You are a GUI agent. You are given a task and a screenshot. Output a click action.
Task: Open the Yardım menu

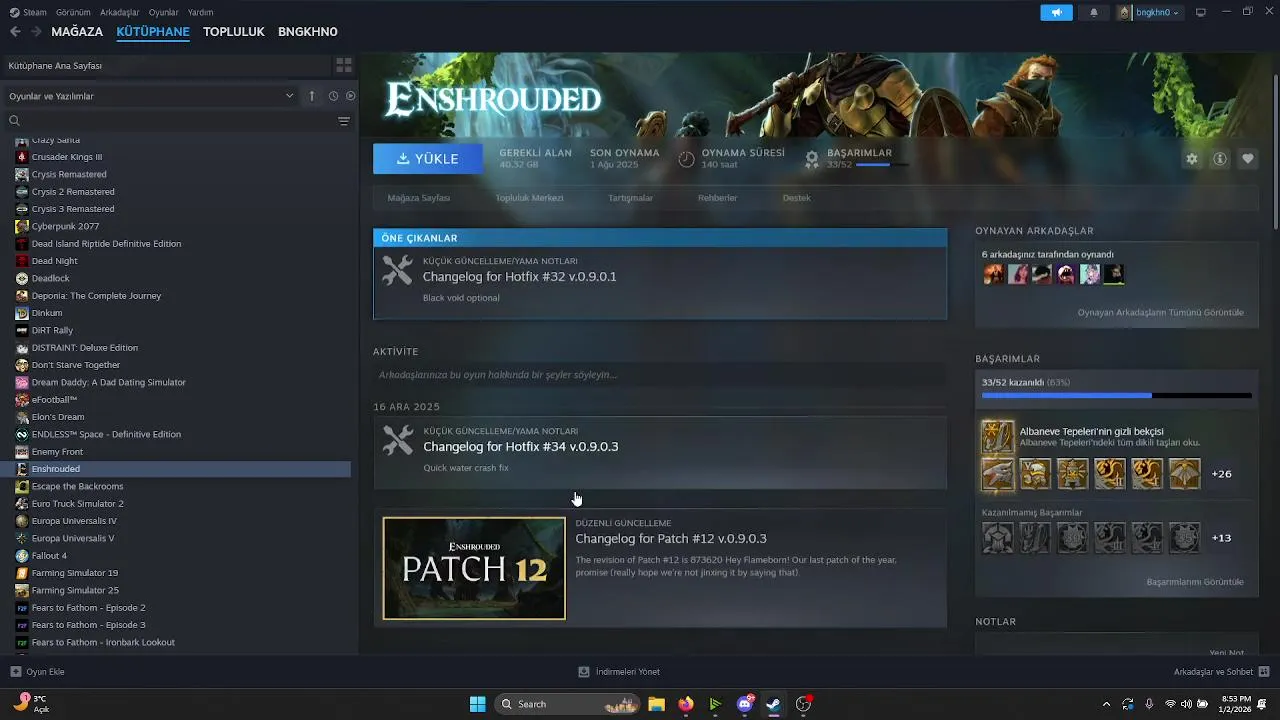(x=200, y=12)
